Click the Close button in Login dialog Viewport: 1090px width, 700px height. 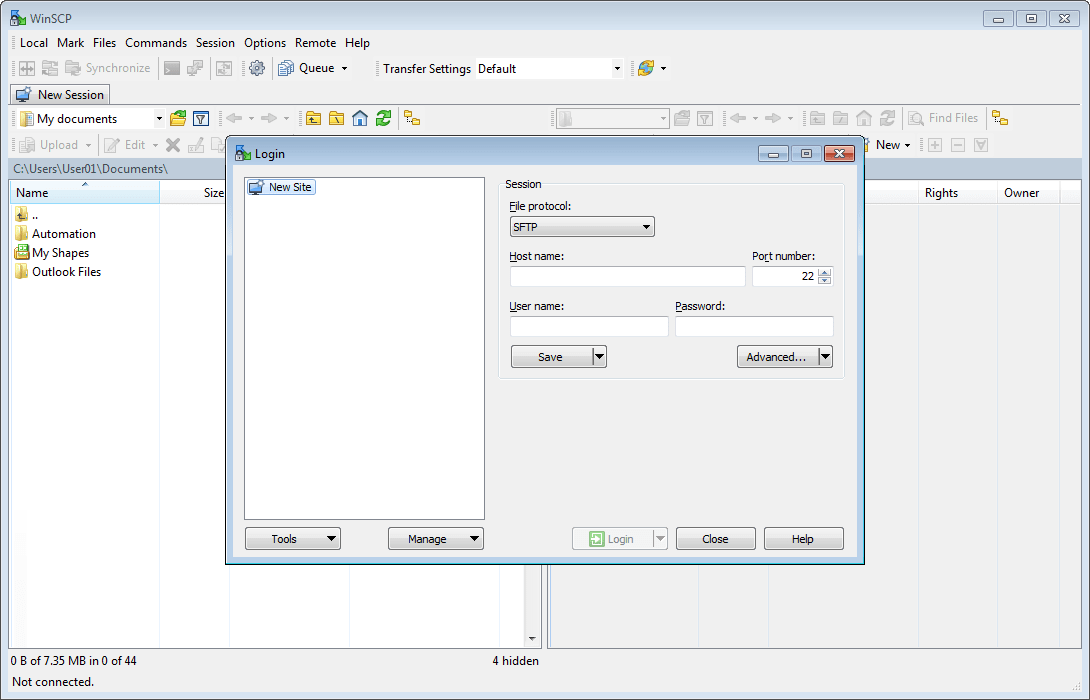pos(715,539)
